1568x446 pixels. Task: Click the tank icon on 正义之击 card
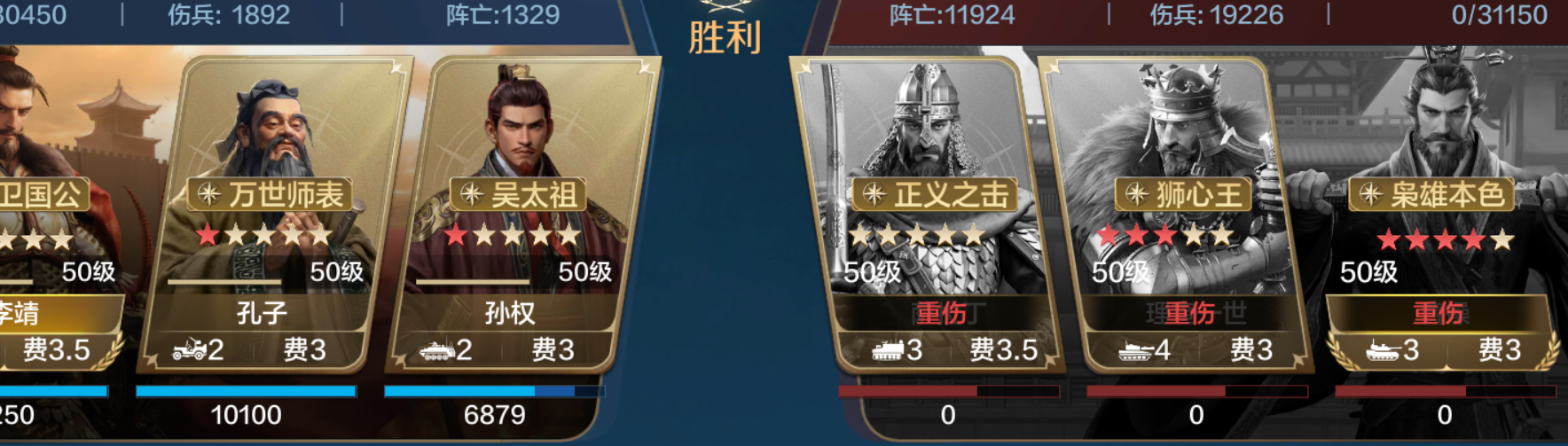[888, 350]
